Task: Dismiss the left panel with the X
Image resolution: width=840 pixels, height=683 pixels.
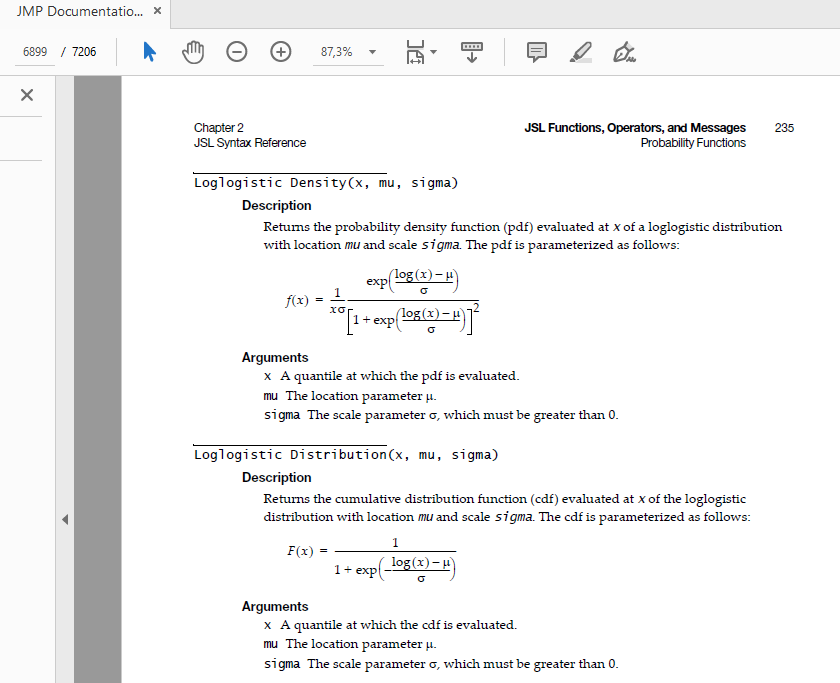Action: click(x=25, y=94)
